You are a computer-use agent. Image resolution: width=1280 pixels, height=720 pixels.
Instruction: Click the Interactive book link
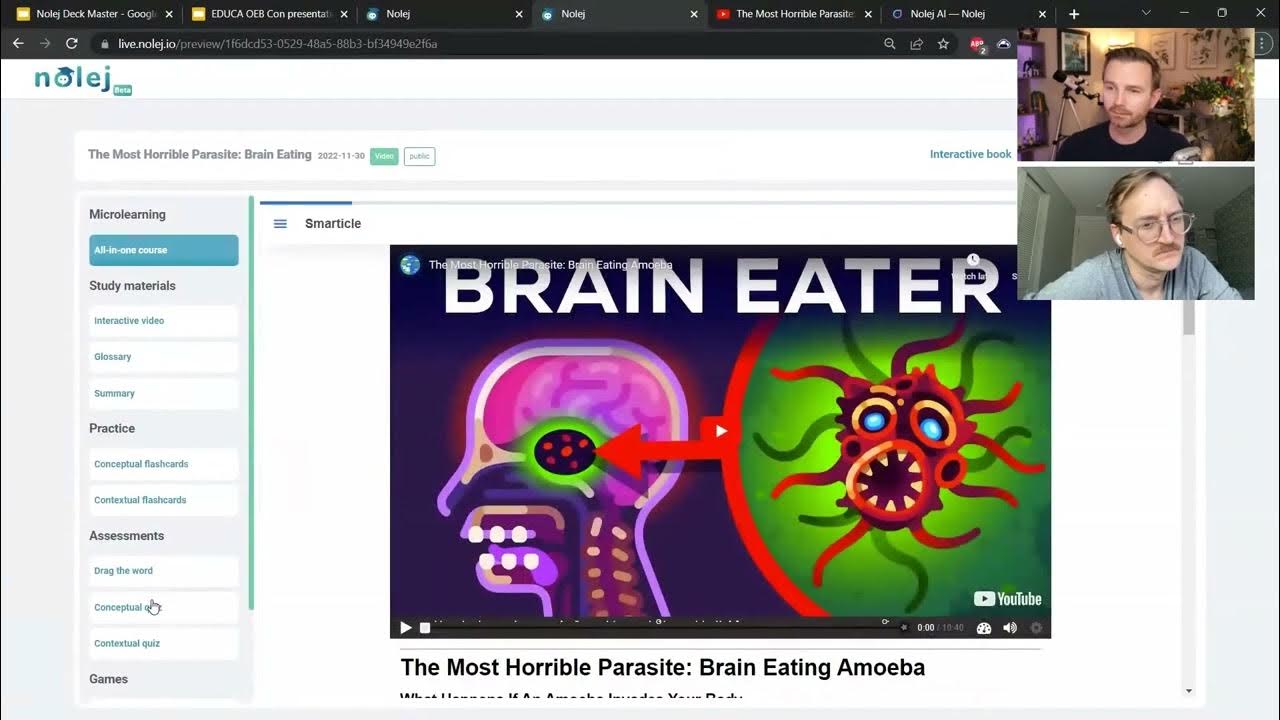[970, 154]
